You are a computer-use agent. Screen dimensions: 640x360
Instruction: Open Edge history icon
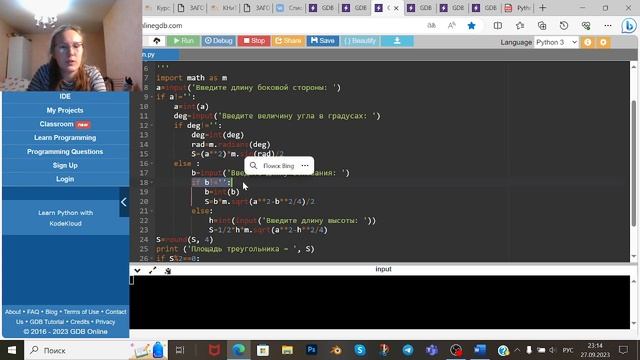[564, 26]
